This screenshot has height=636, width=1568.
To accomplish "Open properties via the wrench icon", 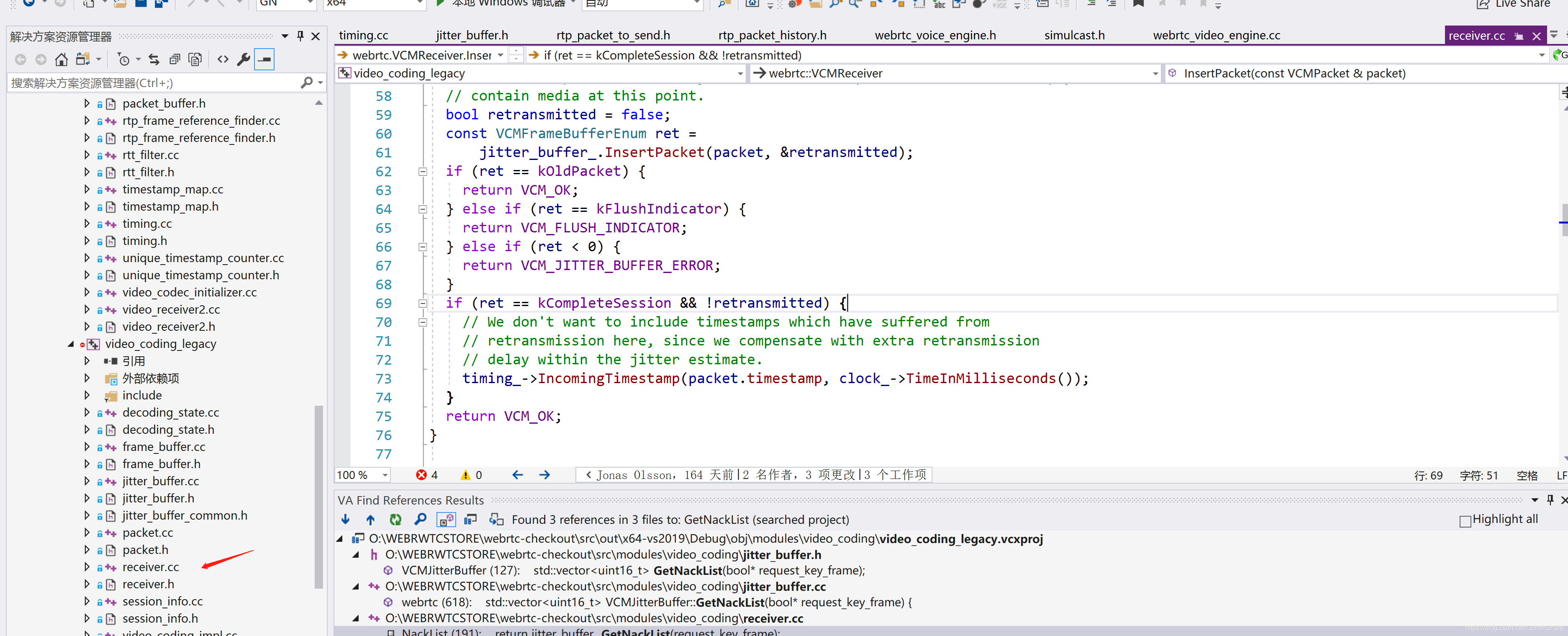I will click(244, 59).
